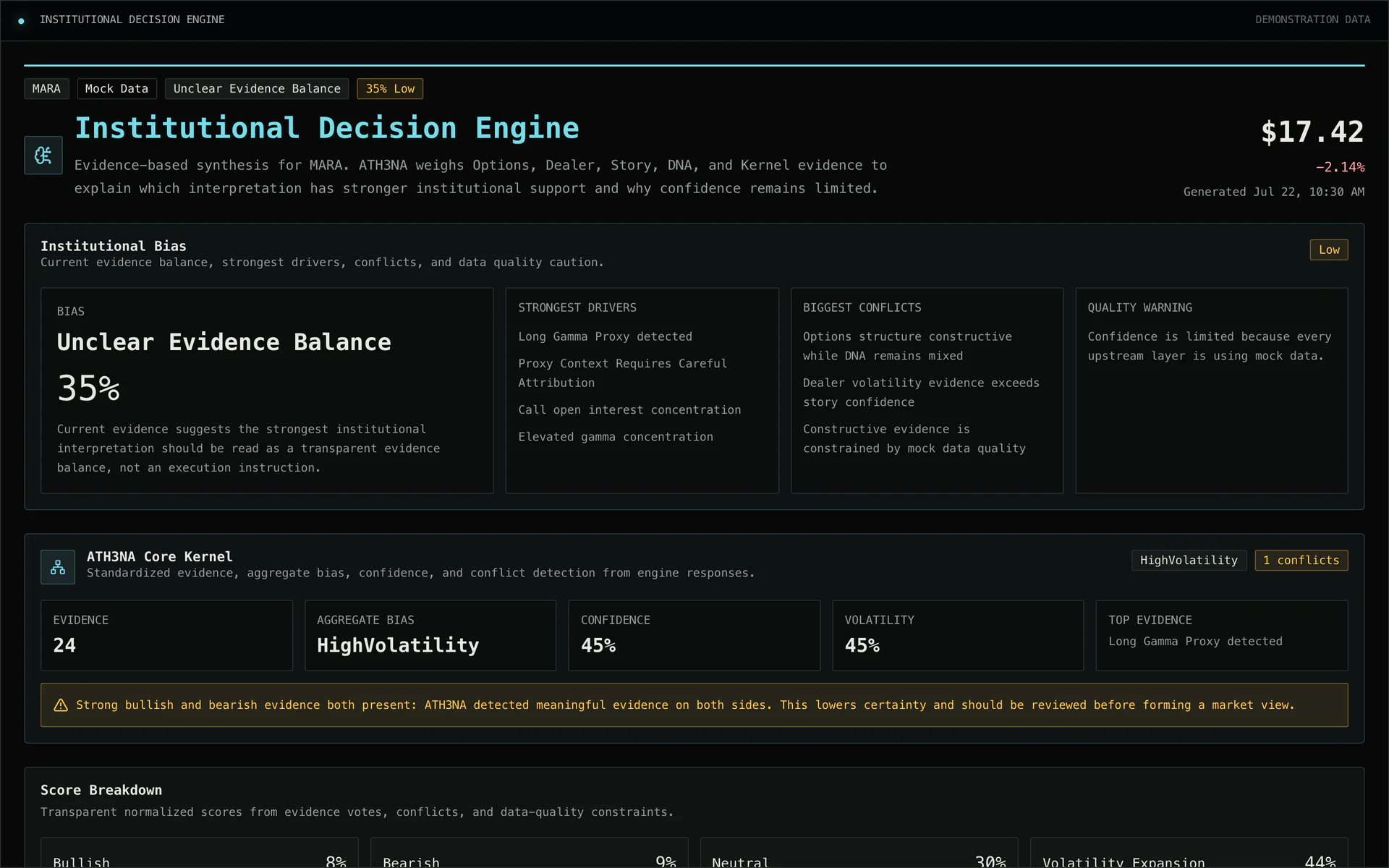Click the ATH3NA Core Kernel section title
Viewport: 1389px width, 868px height.
coord(159,556)
